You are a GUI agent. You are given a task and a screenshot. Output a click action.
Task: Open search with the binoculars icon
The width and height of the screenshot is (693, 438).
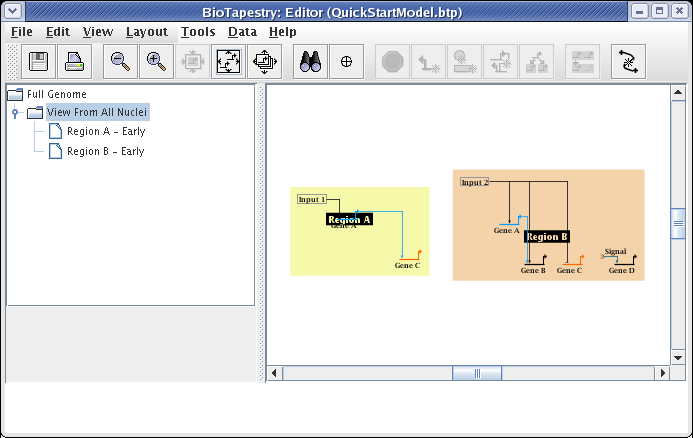click(x=309, y=62)
